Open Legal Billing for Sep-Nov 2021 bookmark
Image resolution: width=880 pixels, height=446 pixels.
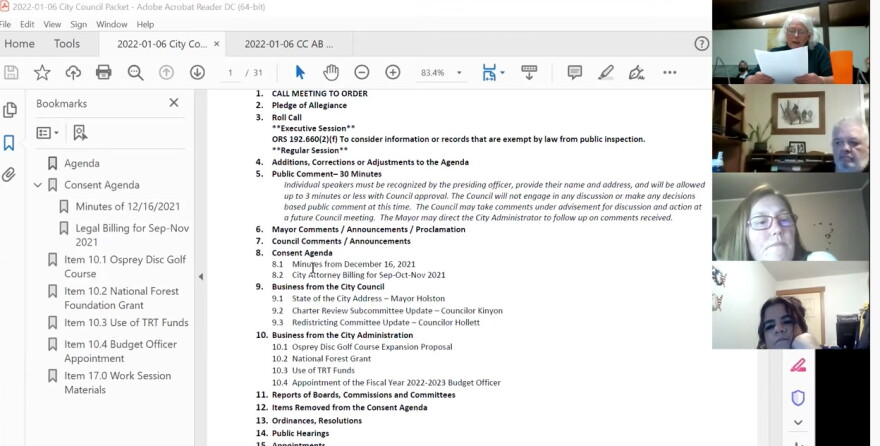coord(132,235)
